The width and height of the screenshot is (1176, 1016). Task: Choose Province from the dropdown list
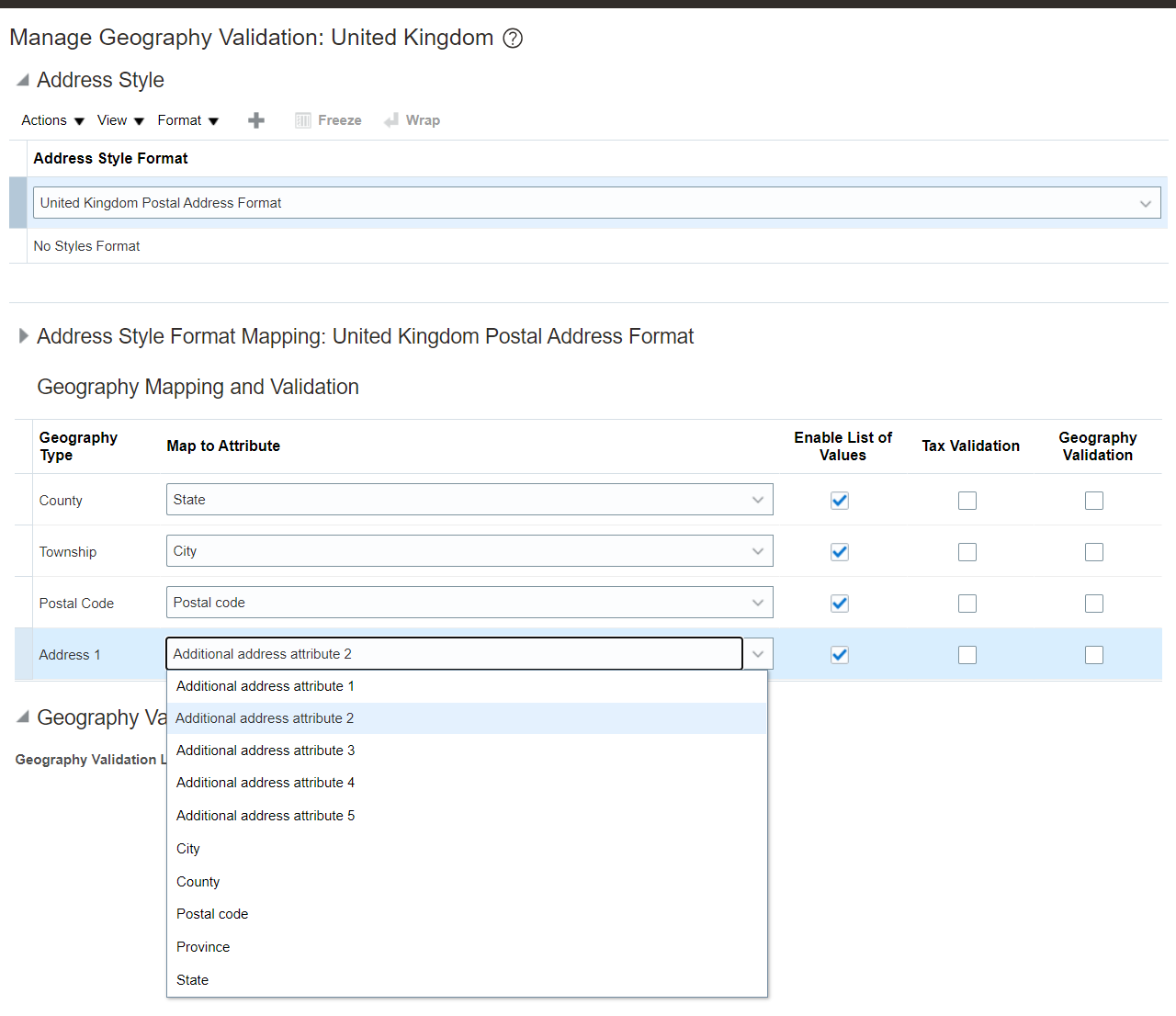467,947
